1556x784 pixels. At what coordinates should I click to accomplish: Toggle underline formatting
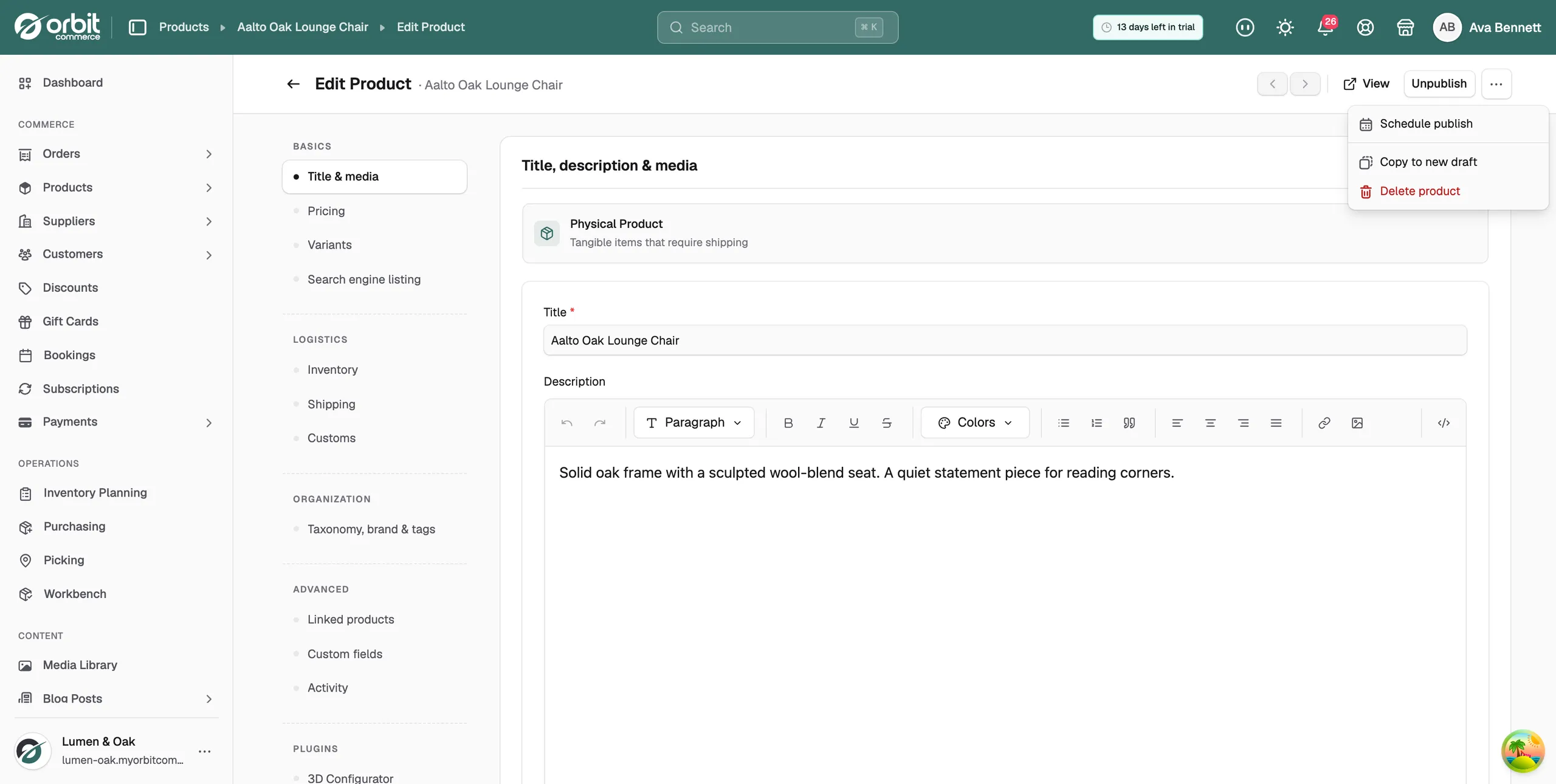pos(854,423)
